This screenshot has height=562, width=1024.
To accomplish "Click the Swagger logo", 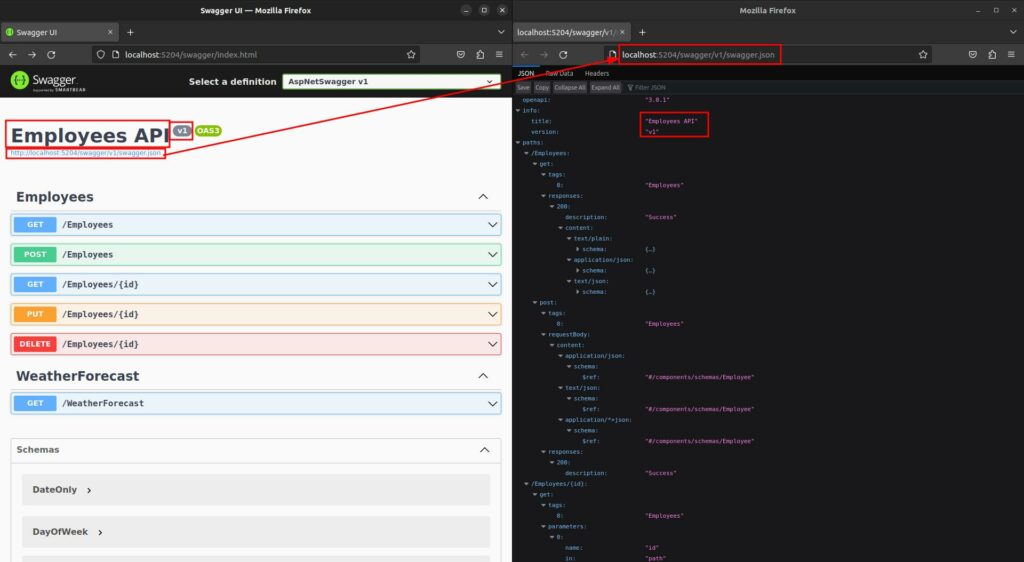I will pos(48,81).
